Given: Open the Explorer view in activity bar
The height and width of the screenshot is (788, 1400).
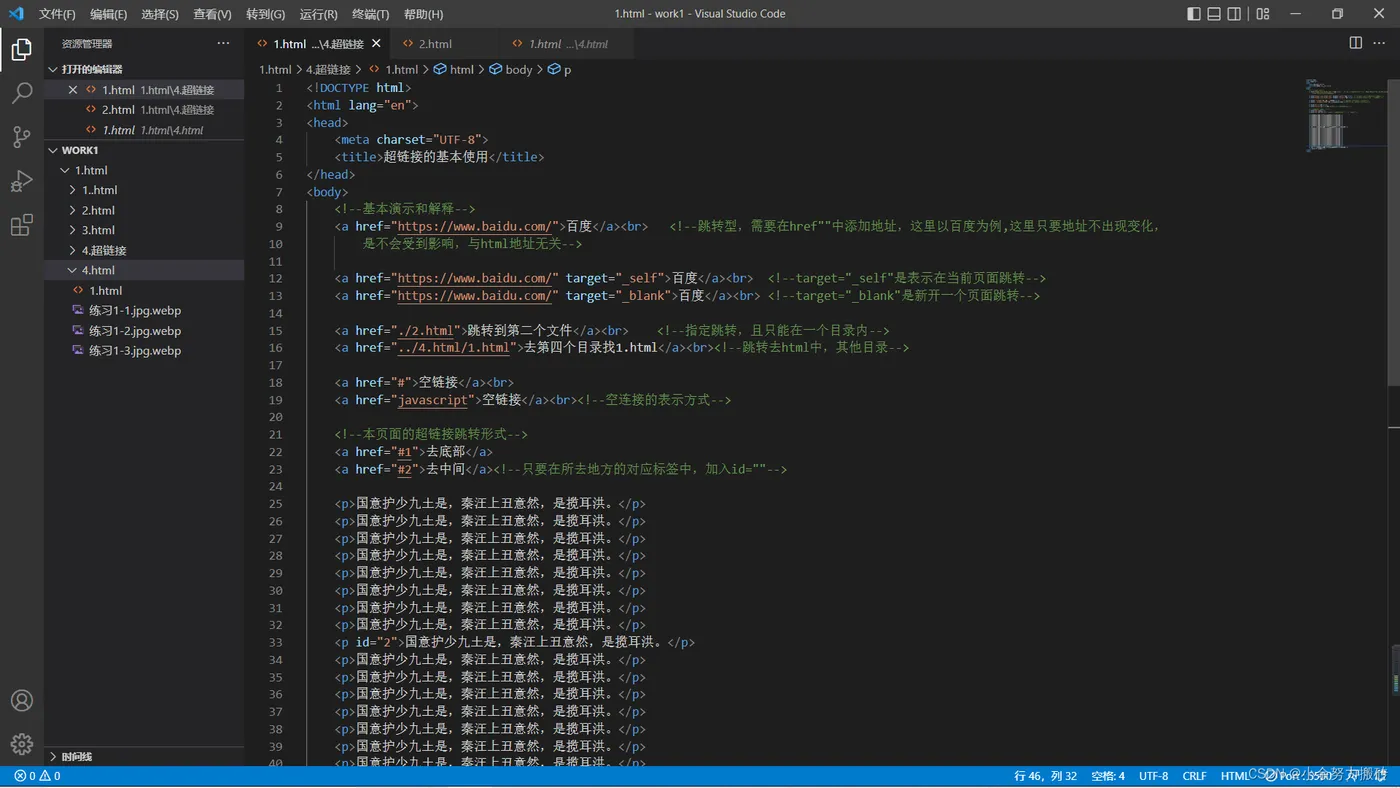Looking at the screenshot, I should coord(22,50).
